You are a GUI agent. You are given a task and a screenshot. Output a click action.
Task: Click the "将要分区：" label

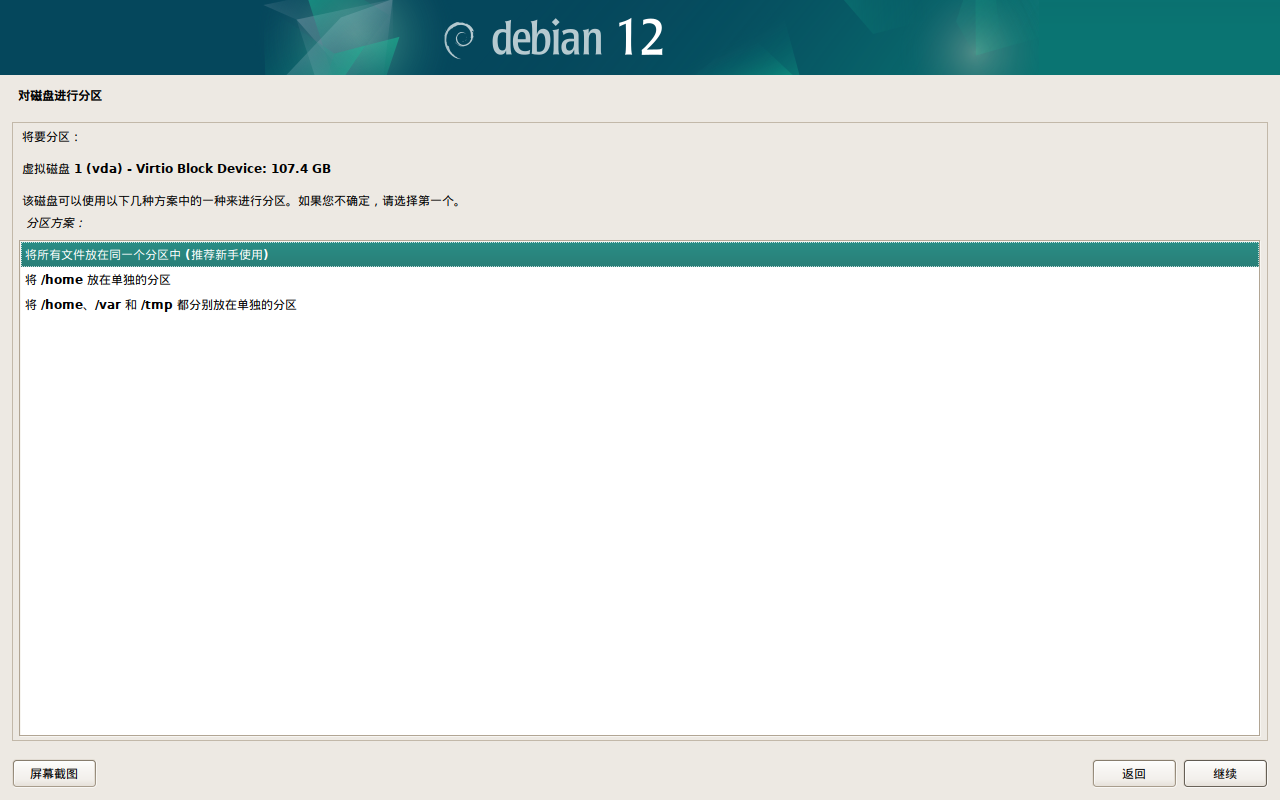click(x=51, y=137)
